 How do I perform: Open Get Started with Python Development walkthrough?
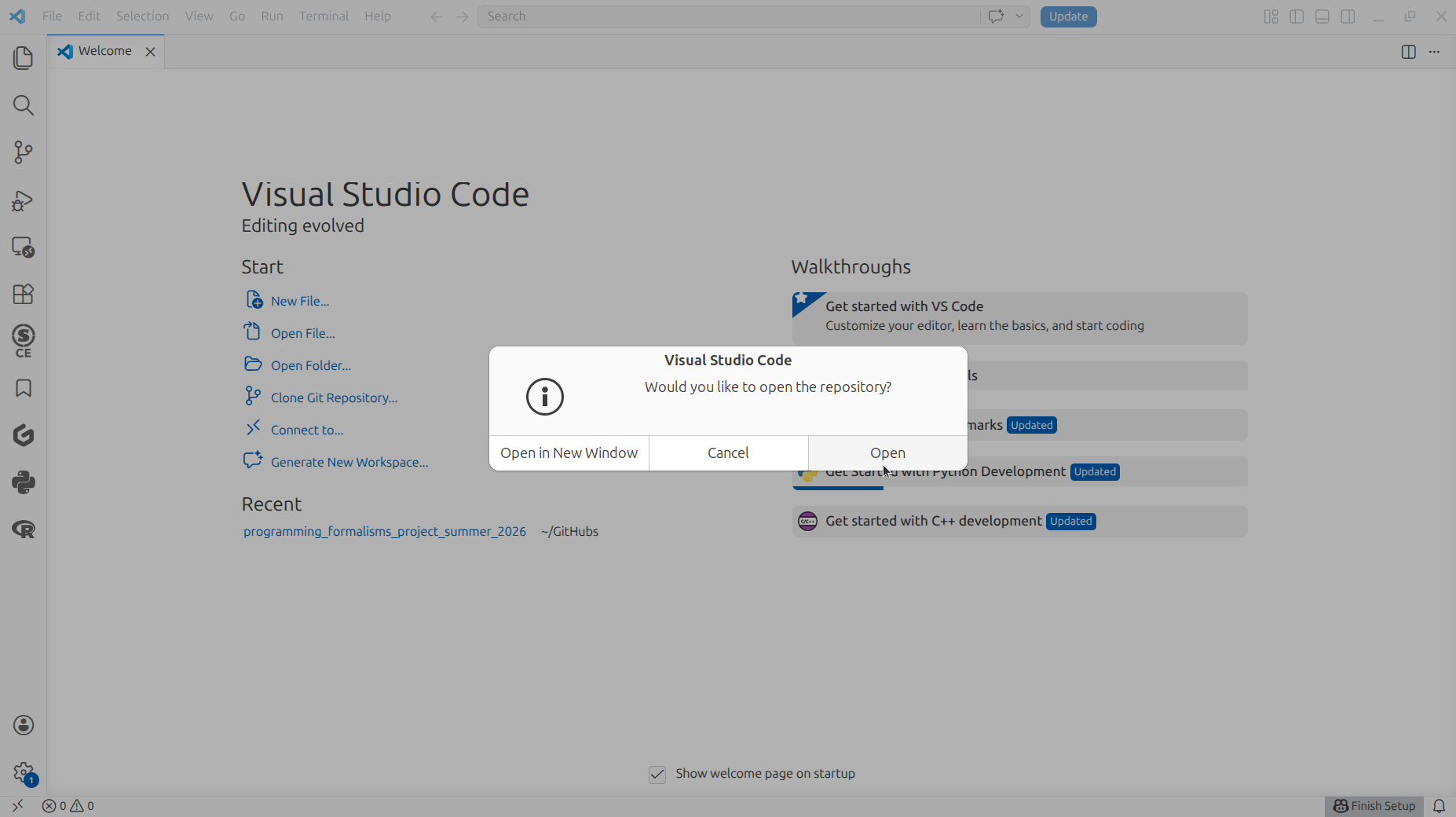click(1019, 472)
